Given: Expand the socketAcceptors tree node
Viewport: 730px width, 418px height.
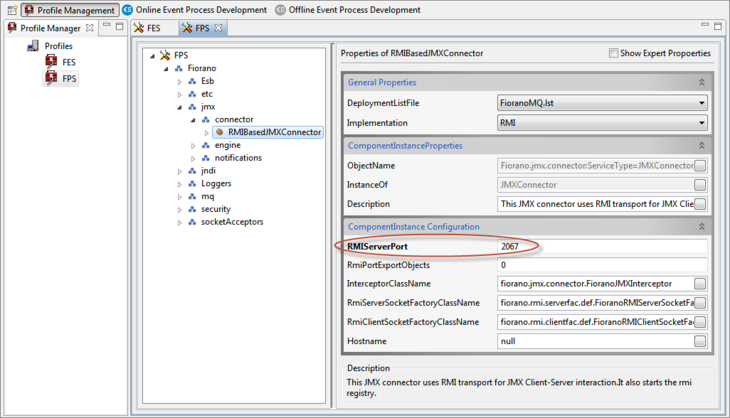Looking at the screenshot, I should (x=179, y=222).
